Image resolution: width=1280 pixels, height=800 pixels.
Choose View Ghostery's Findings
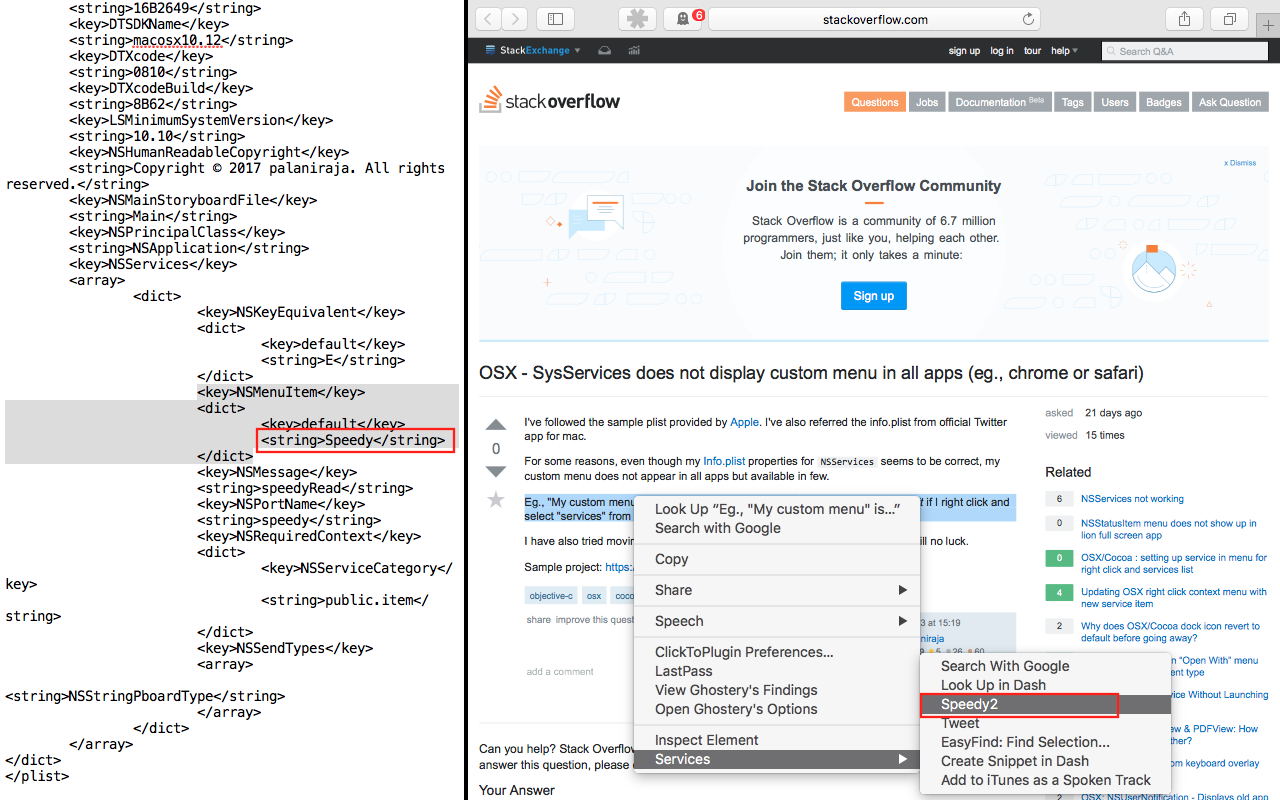point(777,690)
